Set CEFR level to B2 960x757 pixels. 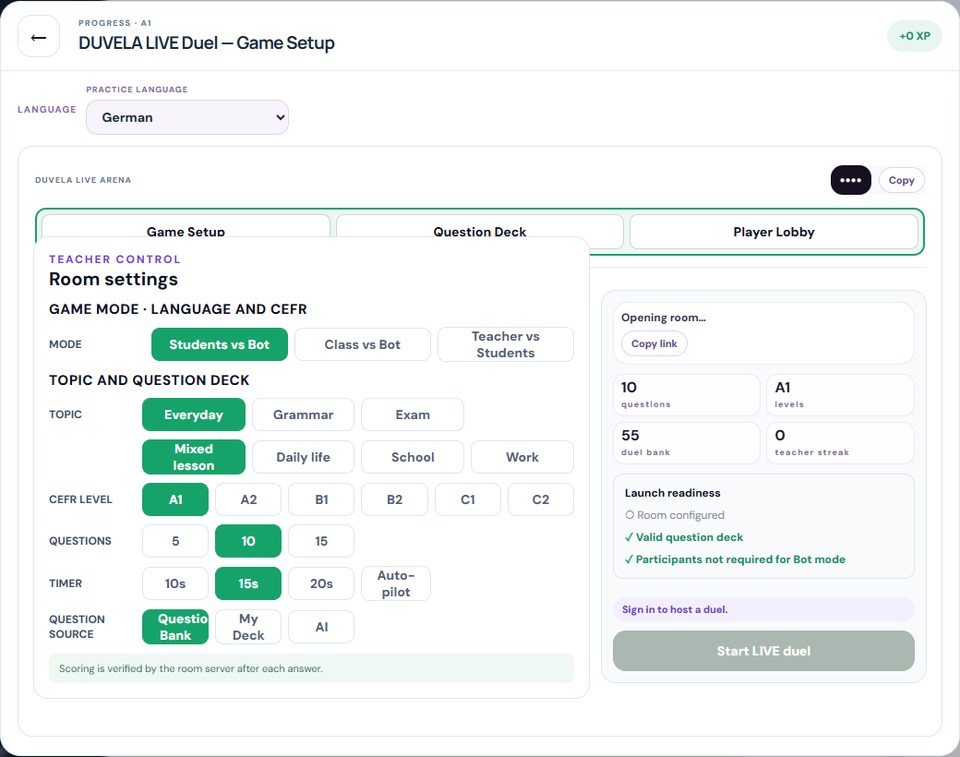(x=394, y=500)
